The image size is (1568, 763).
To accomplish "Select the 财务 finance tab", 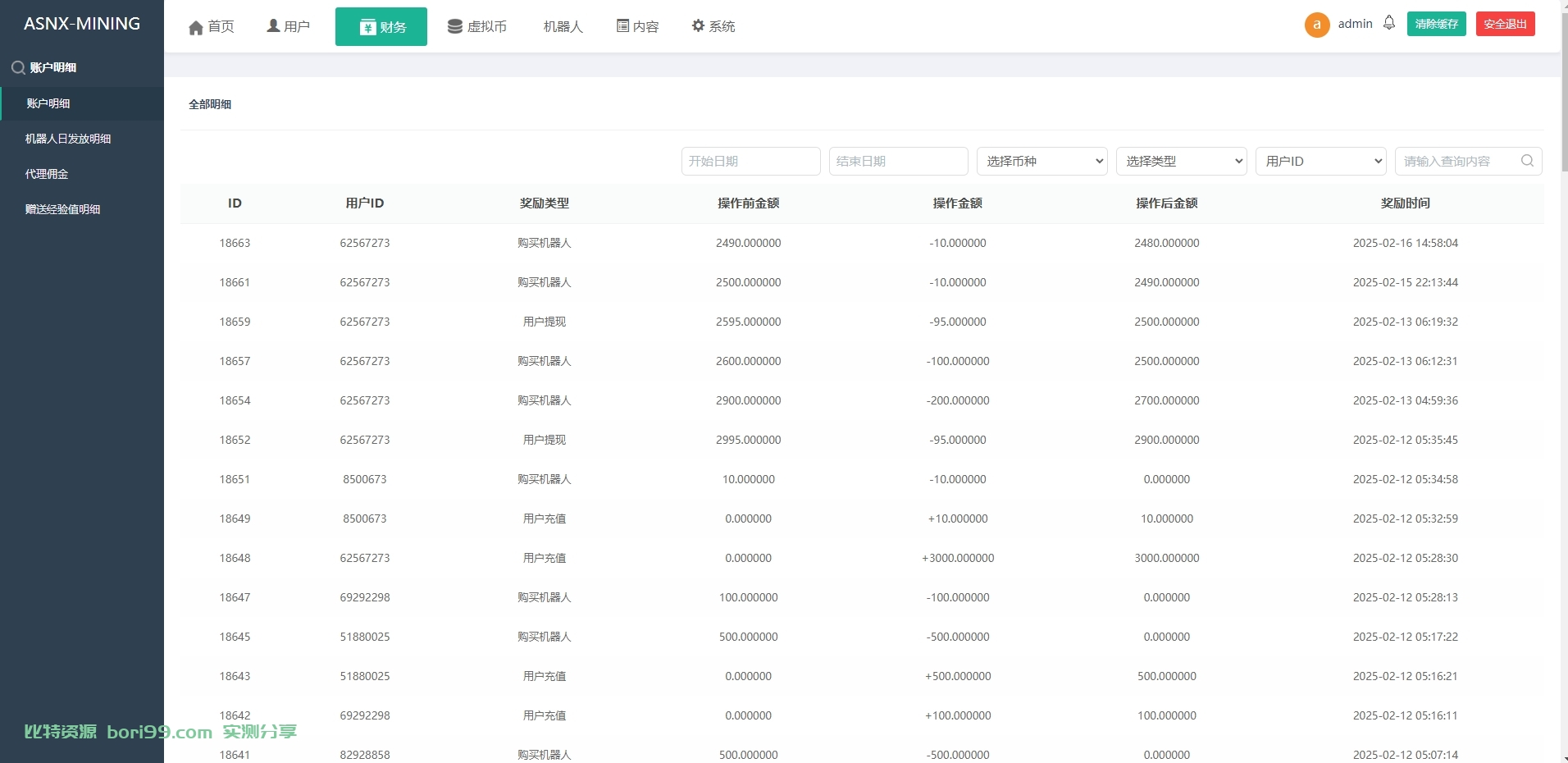I will 381,26.
